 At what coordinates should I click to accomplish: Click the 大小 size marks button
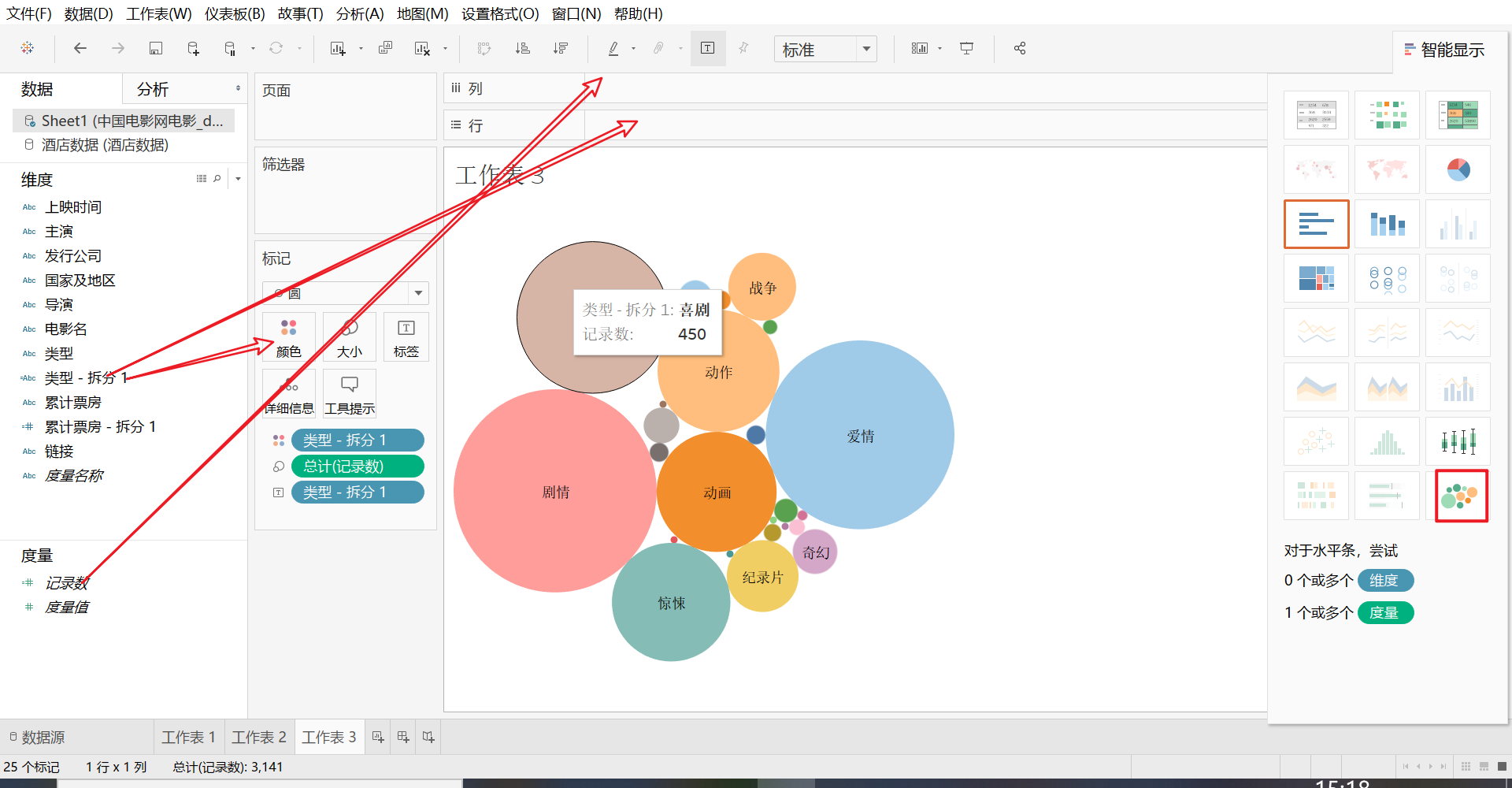tap(349, 337)
